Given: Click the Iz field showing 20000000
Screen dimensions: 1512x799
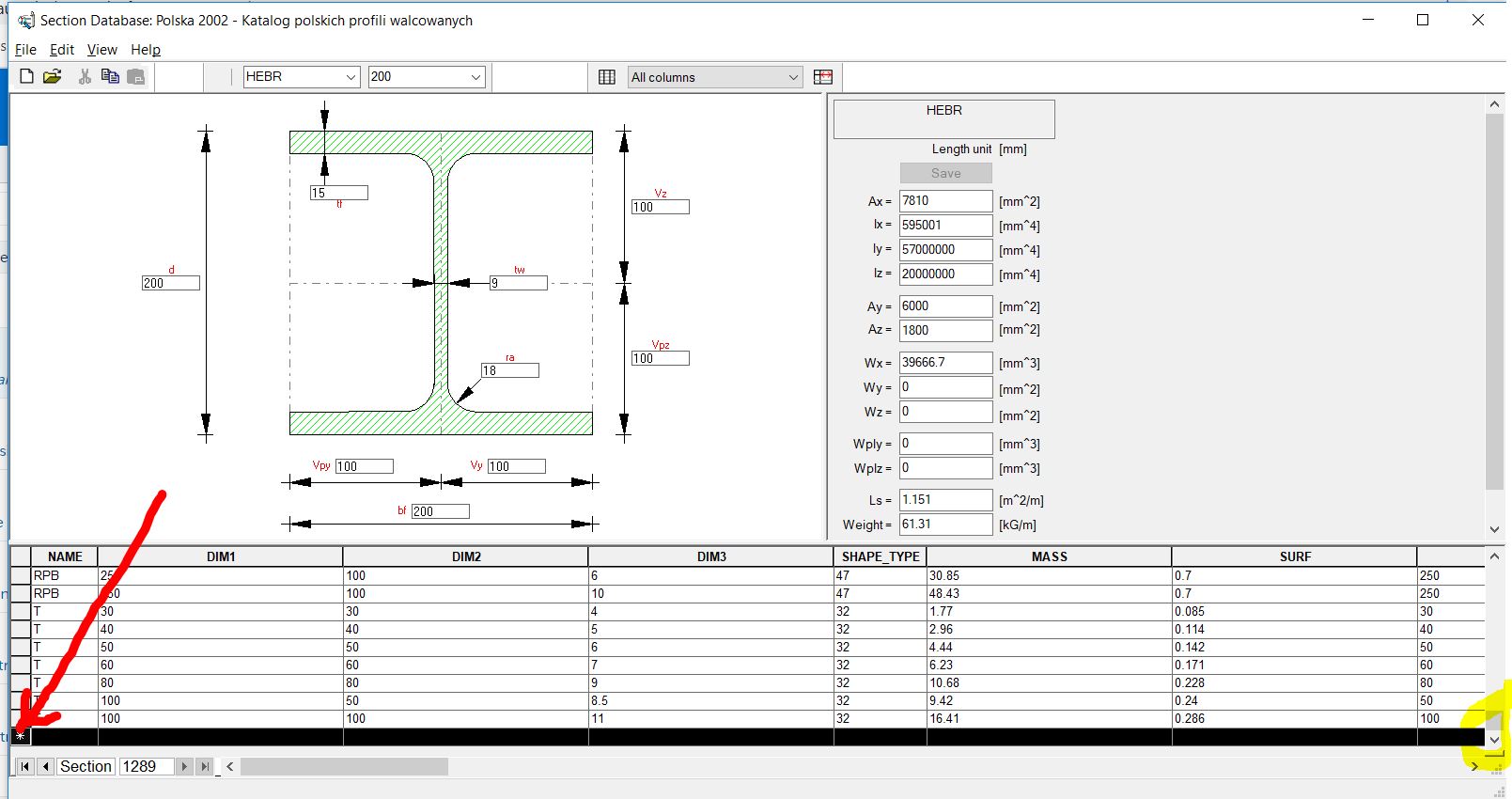Looking at the screenshot, I should pyautogui.click(x=945, y=274).
